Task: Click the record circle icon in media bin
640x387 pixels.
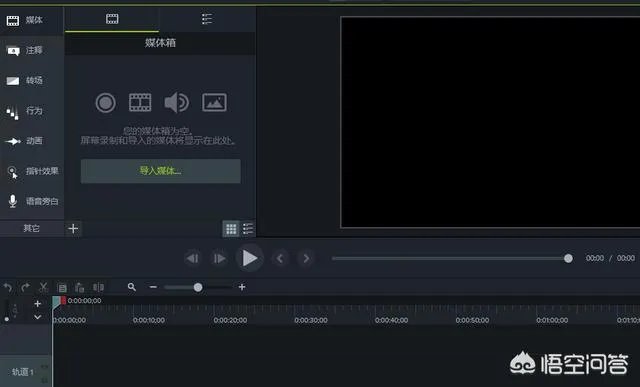Action: click(x=105, y=102)
